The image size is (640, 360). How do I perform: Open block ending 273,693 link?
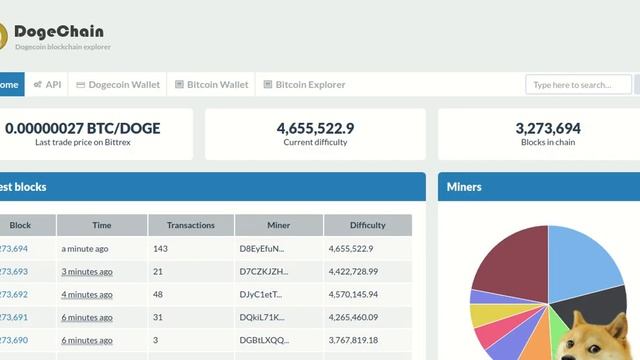[x=14, y=271]
